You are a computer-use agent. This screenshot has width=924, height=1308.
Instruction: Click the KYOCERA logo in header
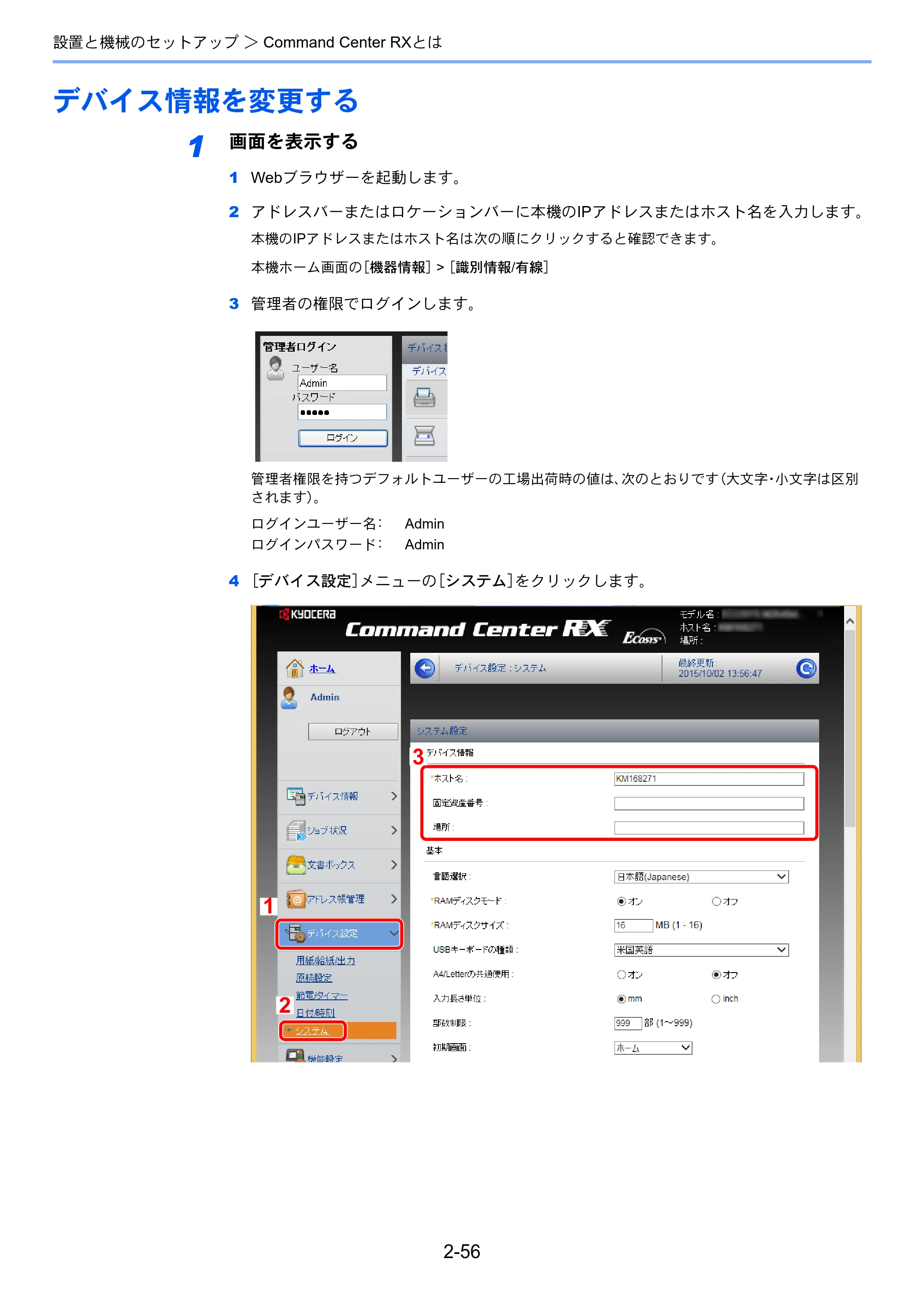(x=307, y=614)
